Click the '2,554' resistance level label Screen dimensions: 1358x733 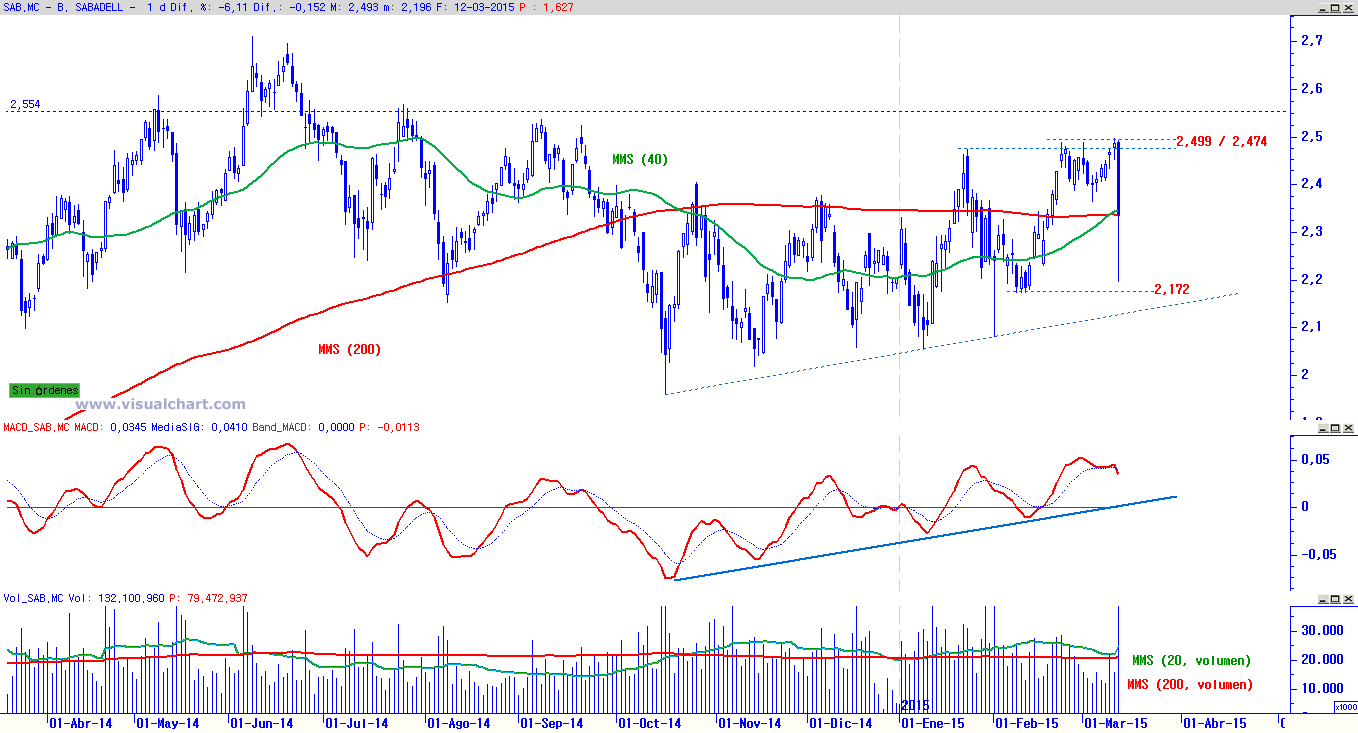(x=25, y=104)
